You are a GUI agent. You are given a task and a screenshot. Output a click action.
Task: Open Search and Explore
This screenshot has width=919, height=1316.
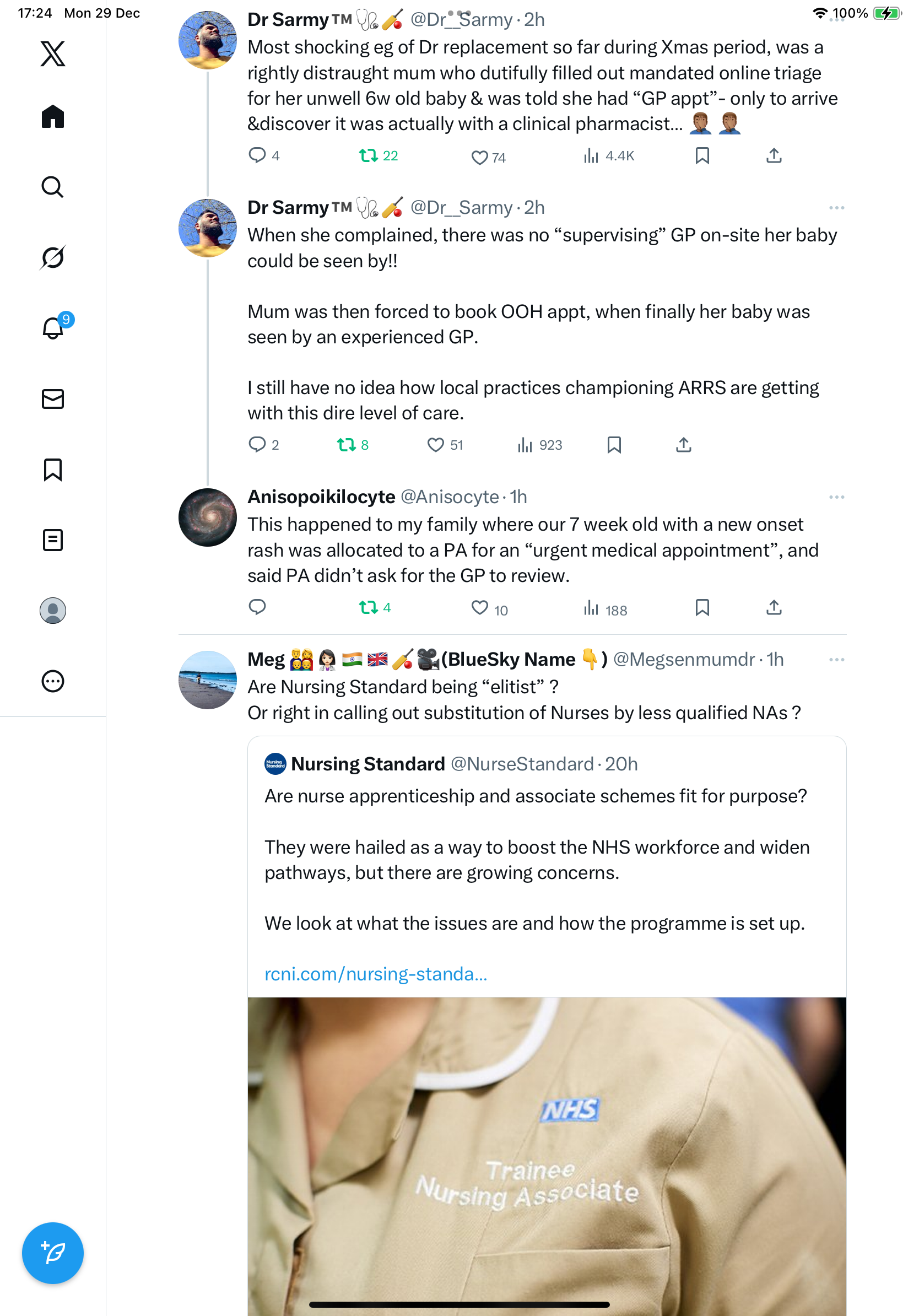(x=53, y=187)
